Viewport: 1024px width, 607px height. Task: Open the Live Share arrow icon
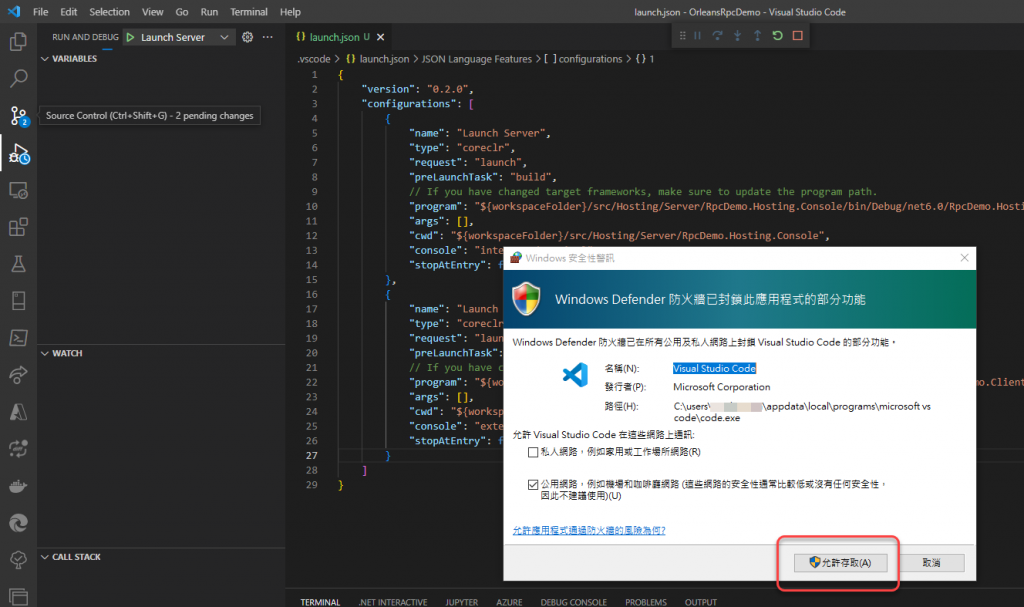(x=18, y=375)
